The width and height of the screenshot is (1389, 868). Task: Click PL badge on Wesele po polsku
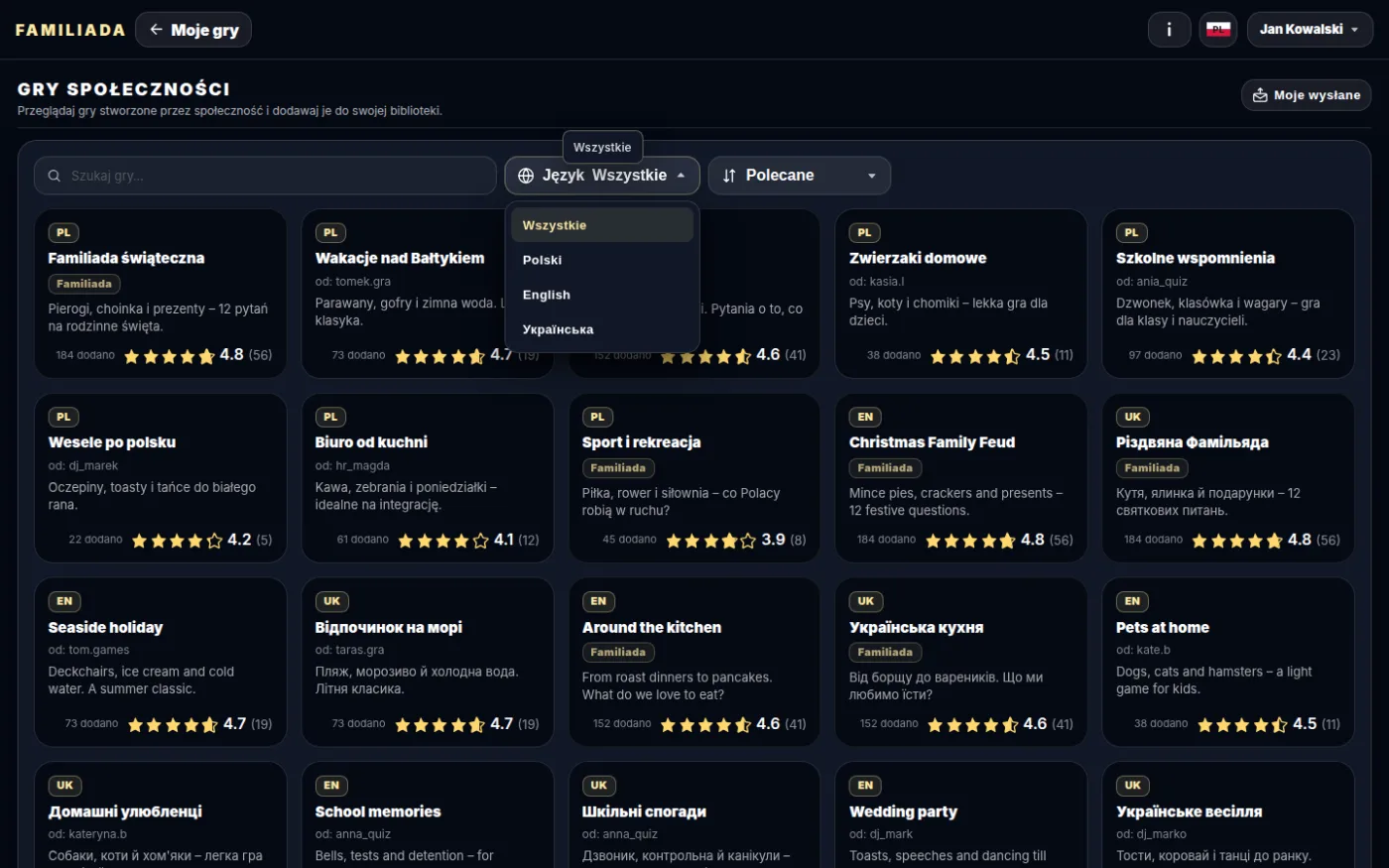[x=63, y=418]
